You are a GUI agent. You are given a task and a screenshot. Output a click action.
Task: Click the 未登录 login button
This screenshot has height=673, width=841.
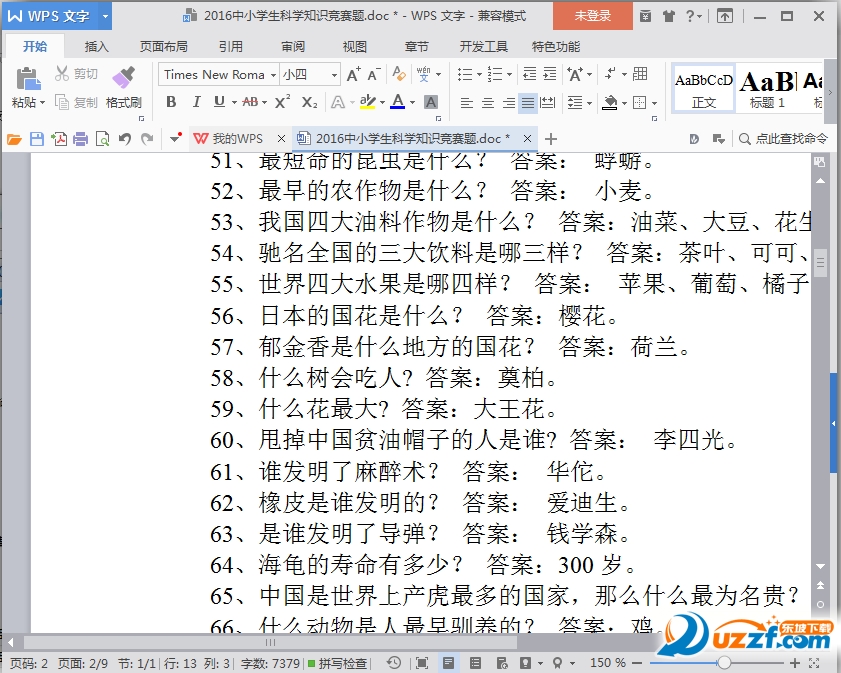click(593, 16)
